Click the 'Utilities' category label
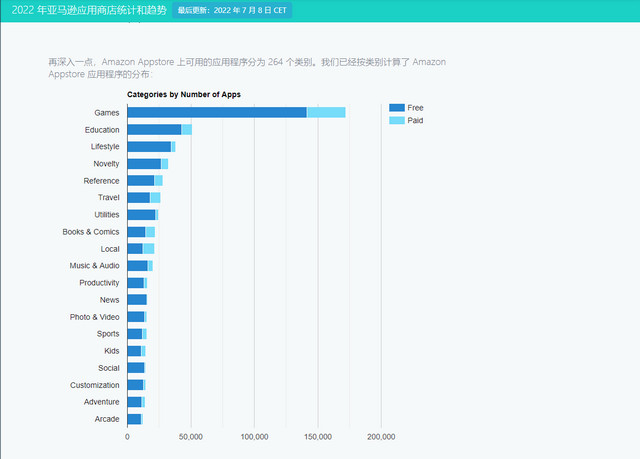This screenshot has height=459, width=640. click(107, 215)
